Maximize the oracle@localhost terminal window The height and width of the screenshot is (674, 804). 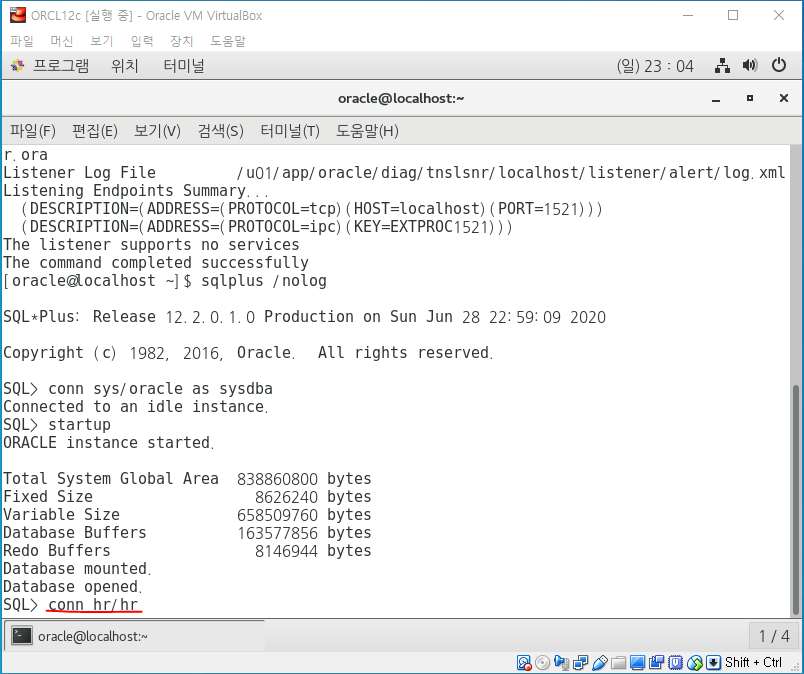coord(750,98)
